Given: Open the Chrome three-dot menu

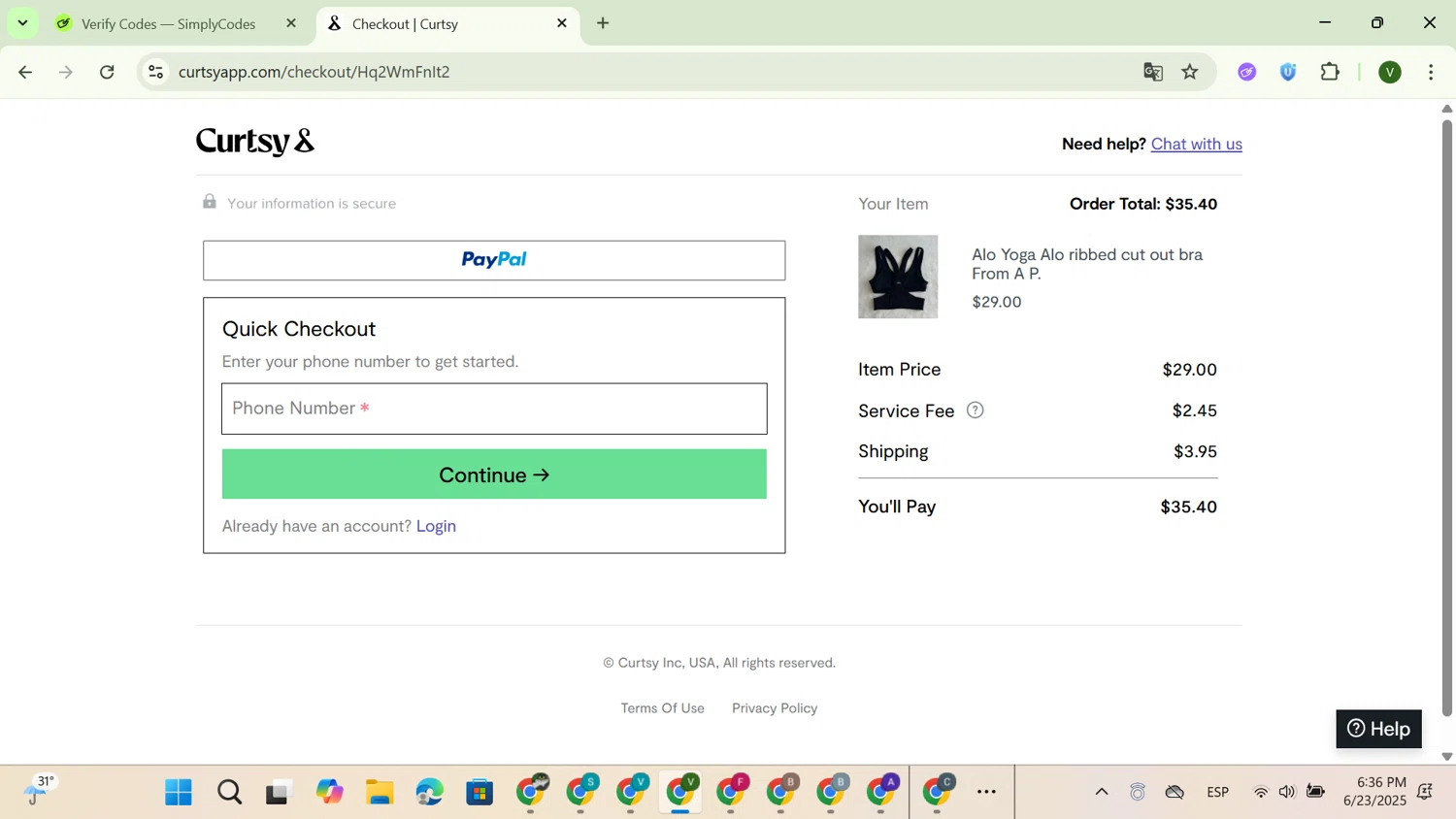Looking at the screenshot, I should point(1431,72).
